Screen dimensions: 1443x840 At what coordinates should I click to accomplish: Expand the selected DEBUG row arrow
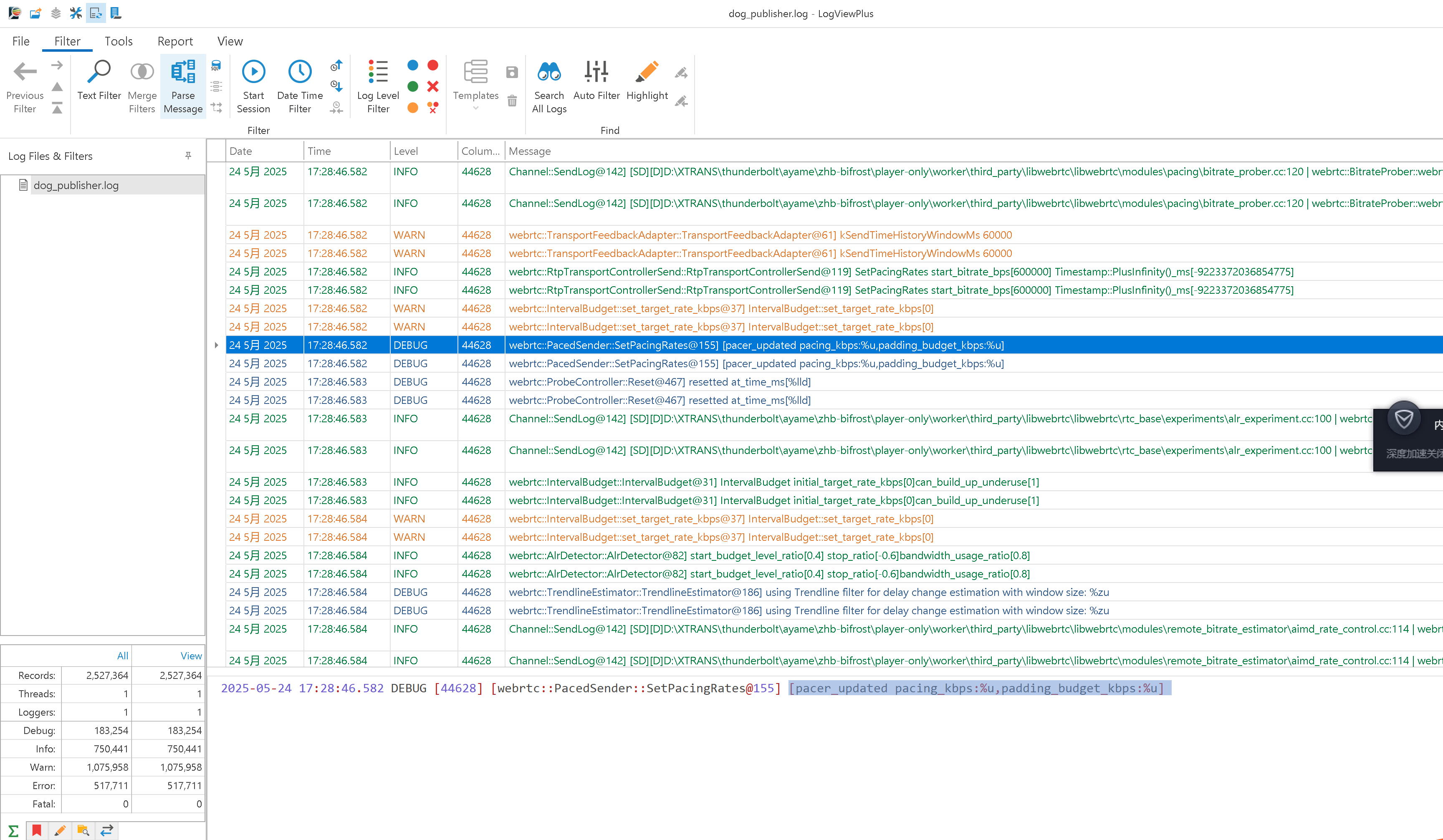(216, 345)
